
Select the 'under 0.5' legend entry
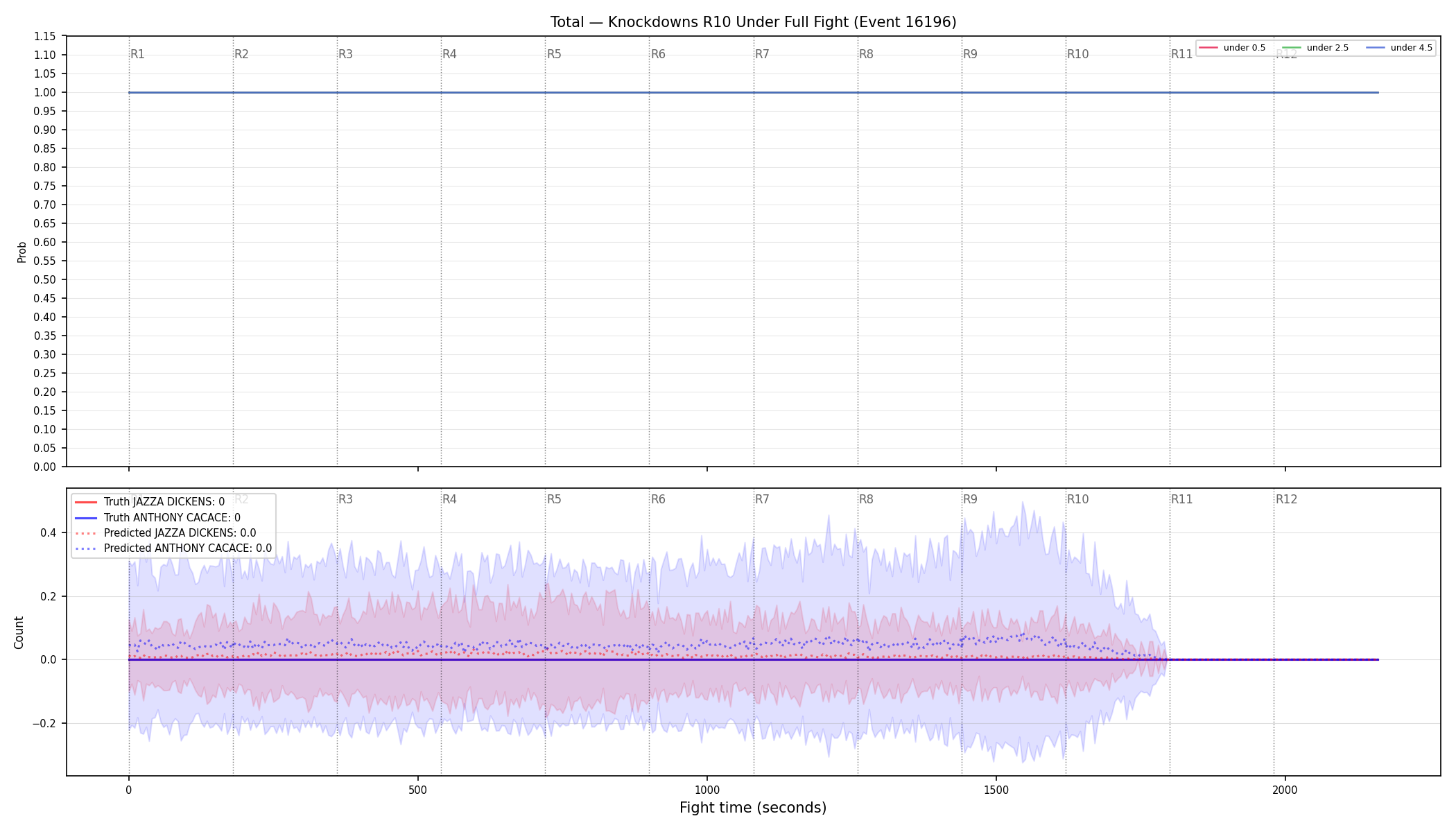pyautogui.click(x=1232, y=48)
